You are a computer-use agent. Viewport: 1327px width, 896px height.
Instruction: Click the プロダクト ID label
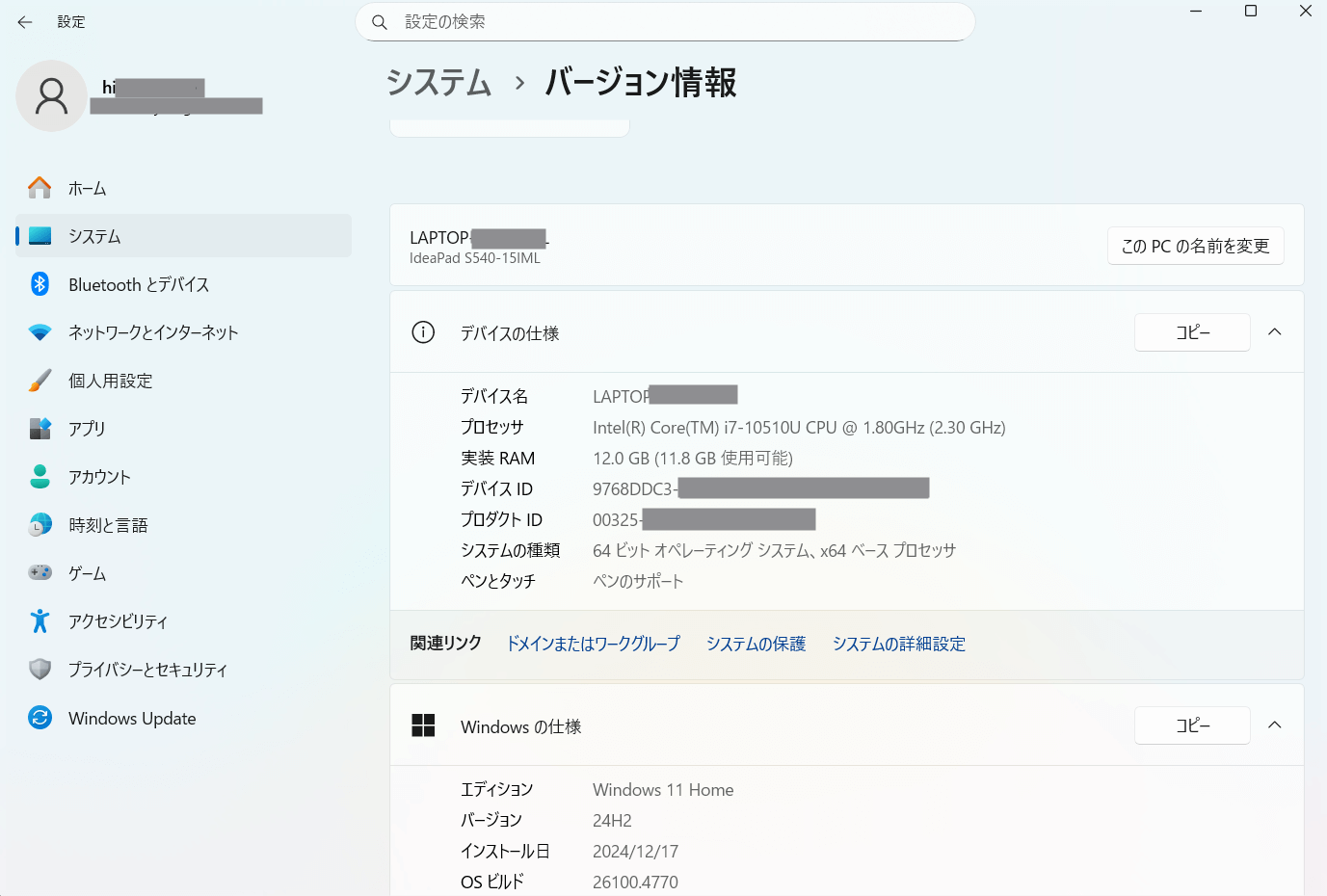tap(501, 520)
